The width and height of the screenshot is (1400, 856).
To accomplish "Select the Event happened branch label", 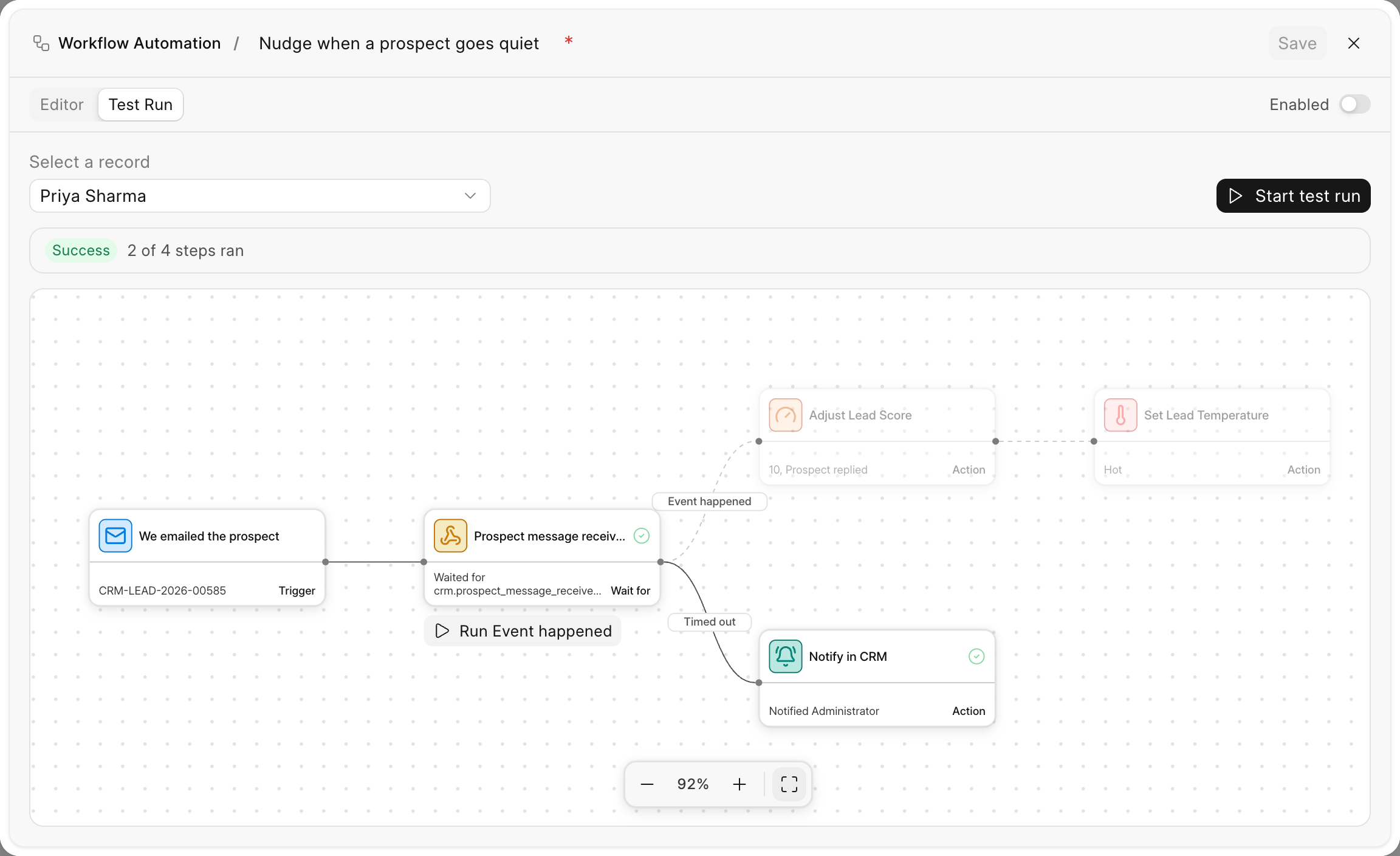I will click(x=709, y=502).
